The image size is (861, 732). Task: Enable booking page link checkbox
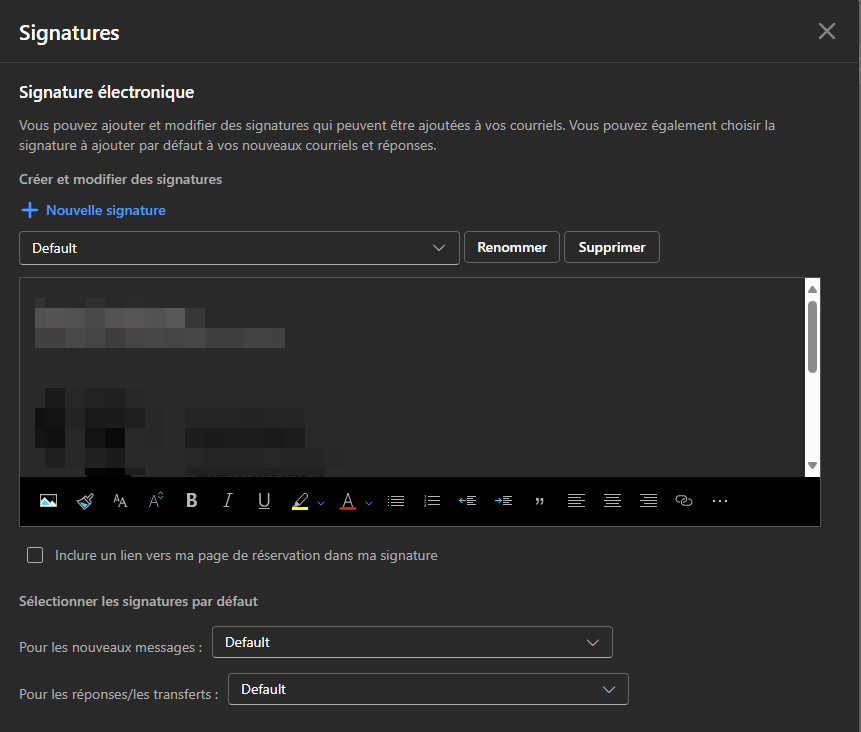click(35, 555)
